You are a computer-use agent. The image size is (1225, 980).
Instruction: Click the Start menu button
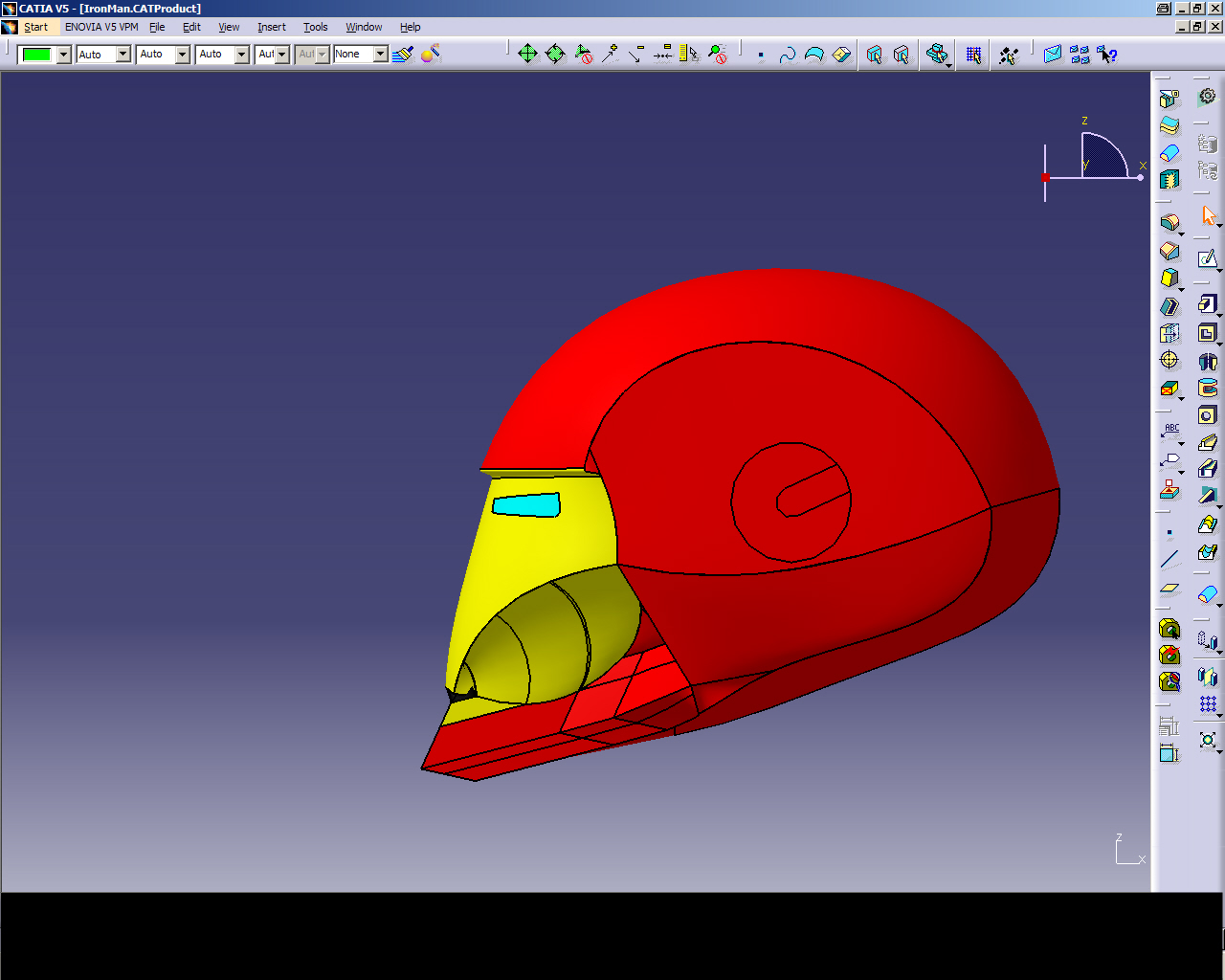tap(35, 27)
